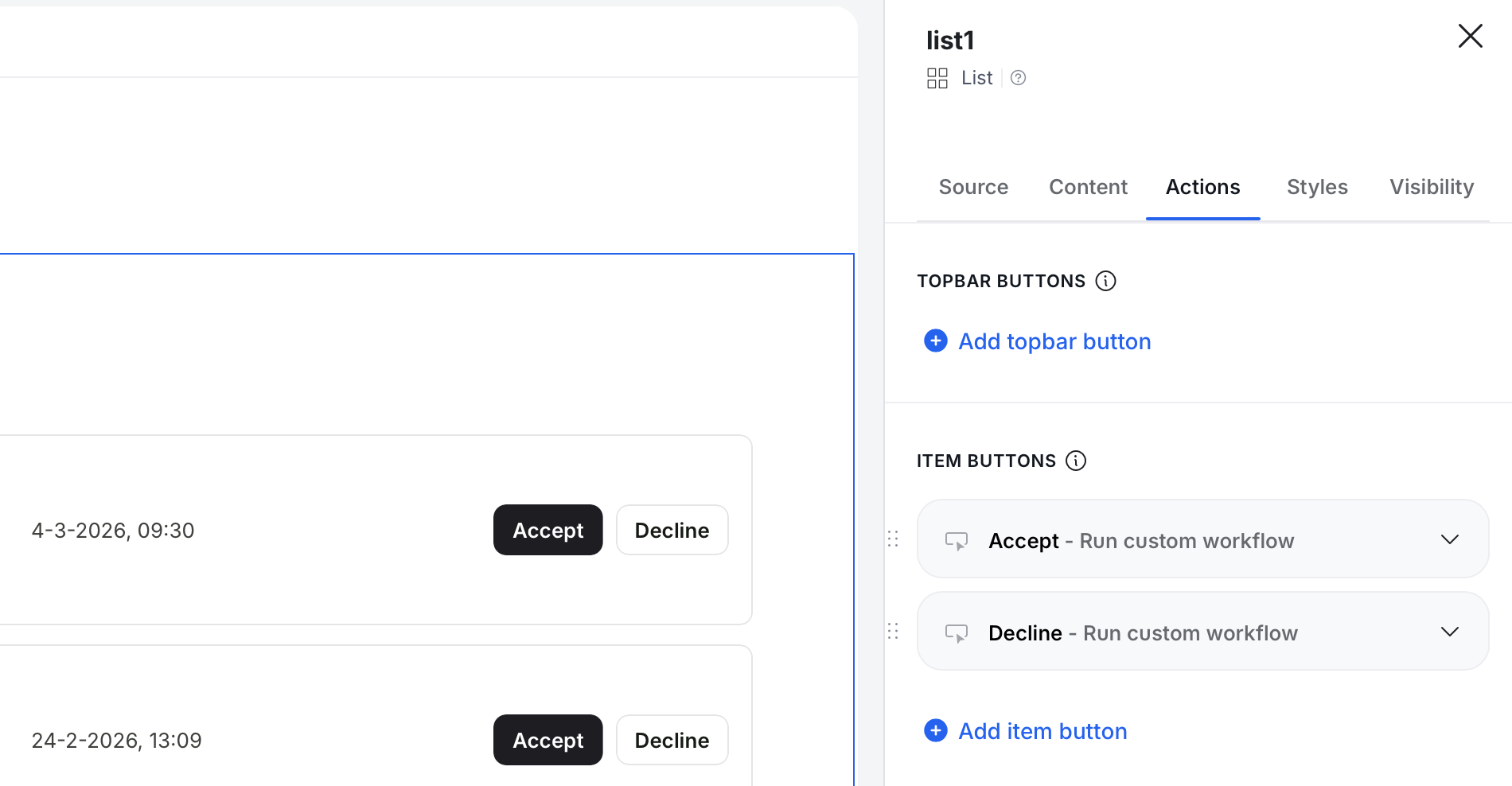This screenshot has width=1512, height=786.
Task: Click the help icon next to List
Action: coord(1018,78)
